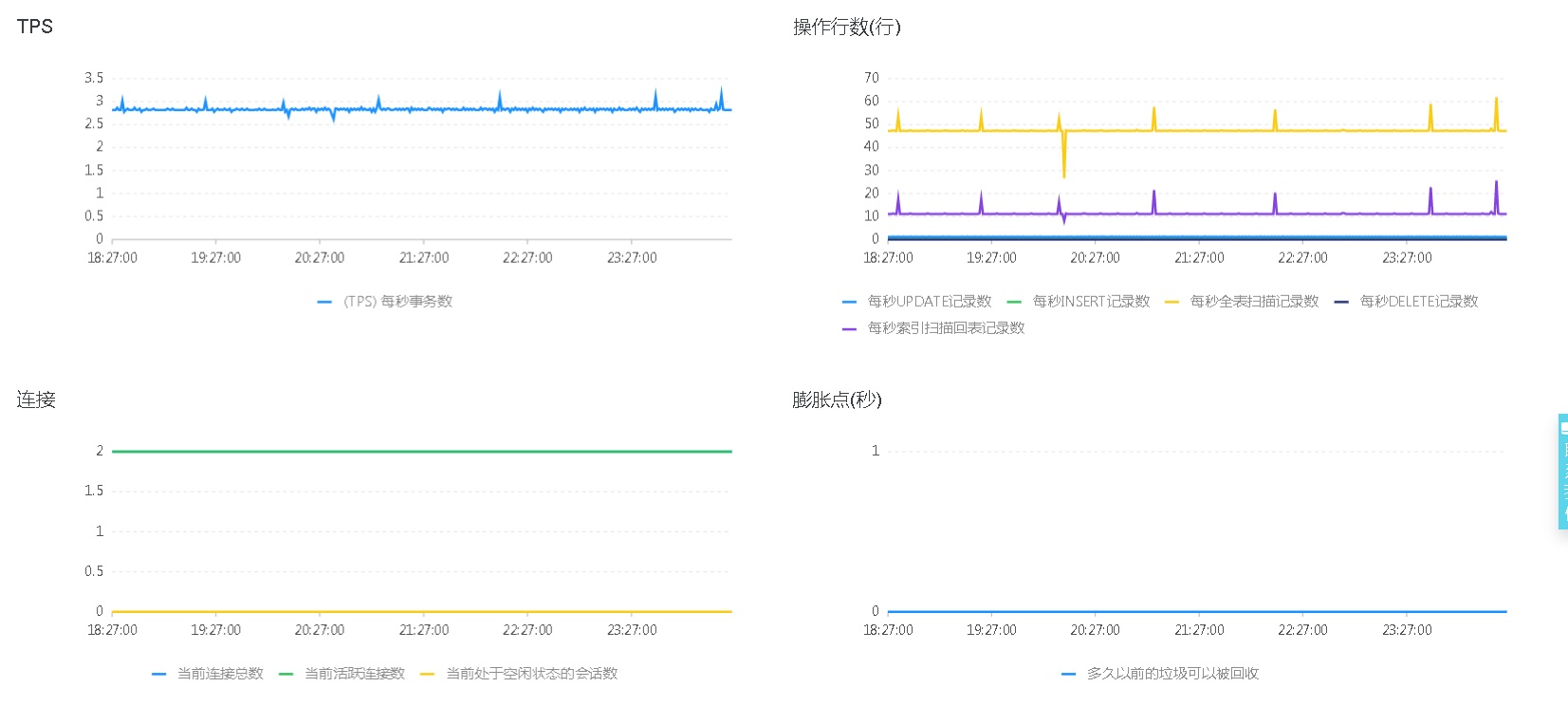Click 21:27:00 on the TPS chart axis
This screenshot has width=1568, height=706.
pos(424,258)
